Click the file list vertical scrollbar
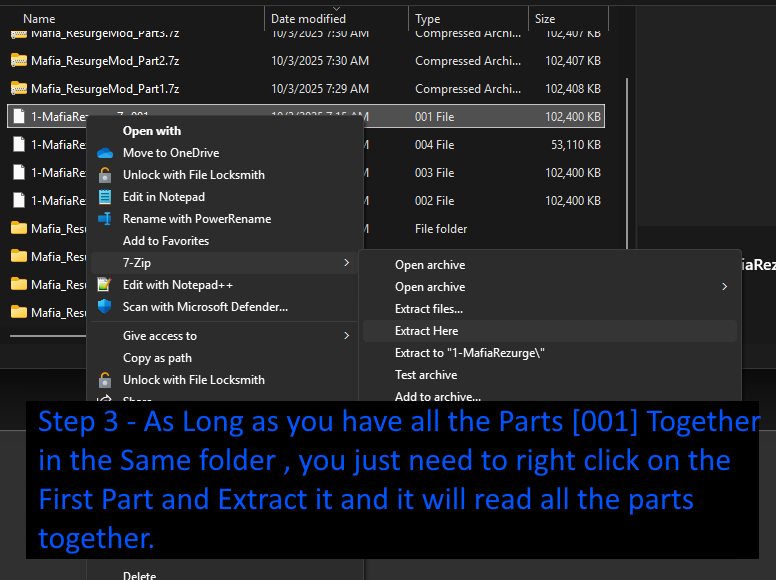Image resolution: width=776 pixels, height=580 pixels. pyautogui.click(x=627, y=150)
